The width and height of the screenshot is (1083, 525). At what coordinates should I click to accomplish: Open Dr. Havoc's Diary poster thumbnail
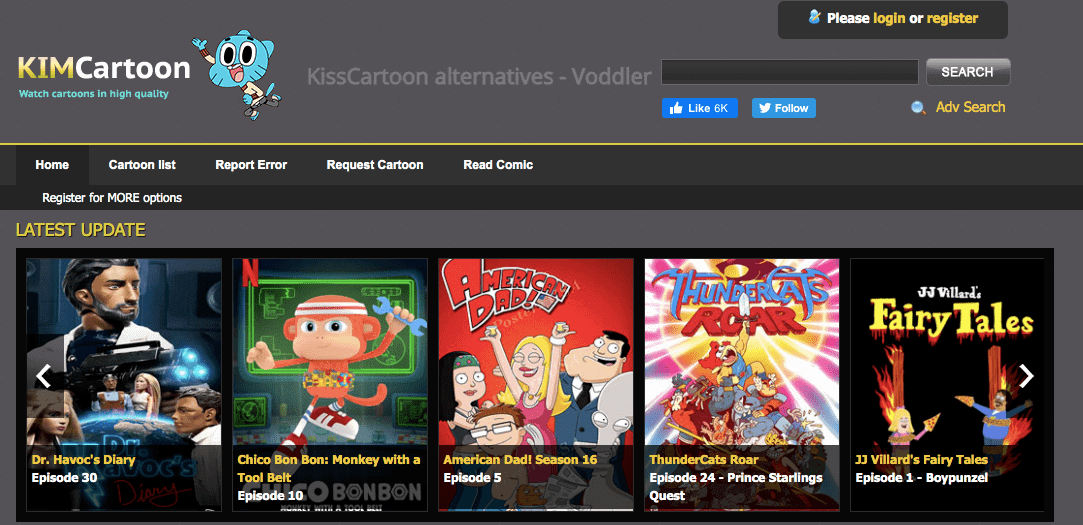[124, 385]
